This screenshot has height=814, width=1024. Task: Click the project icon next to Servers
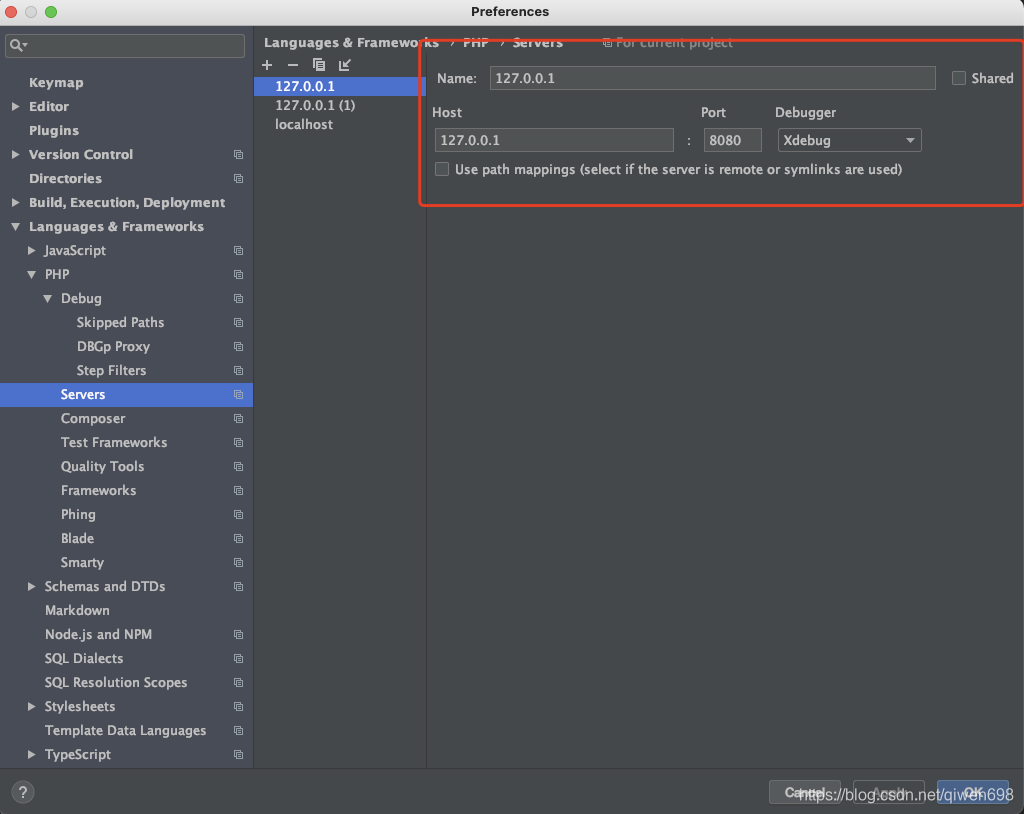pos(238,394)
